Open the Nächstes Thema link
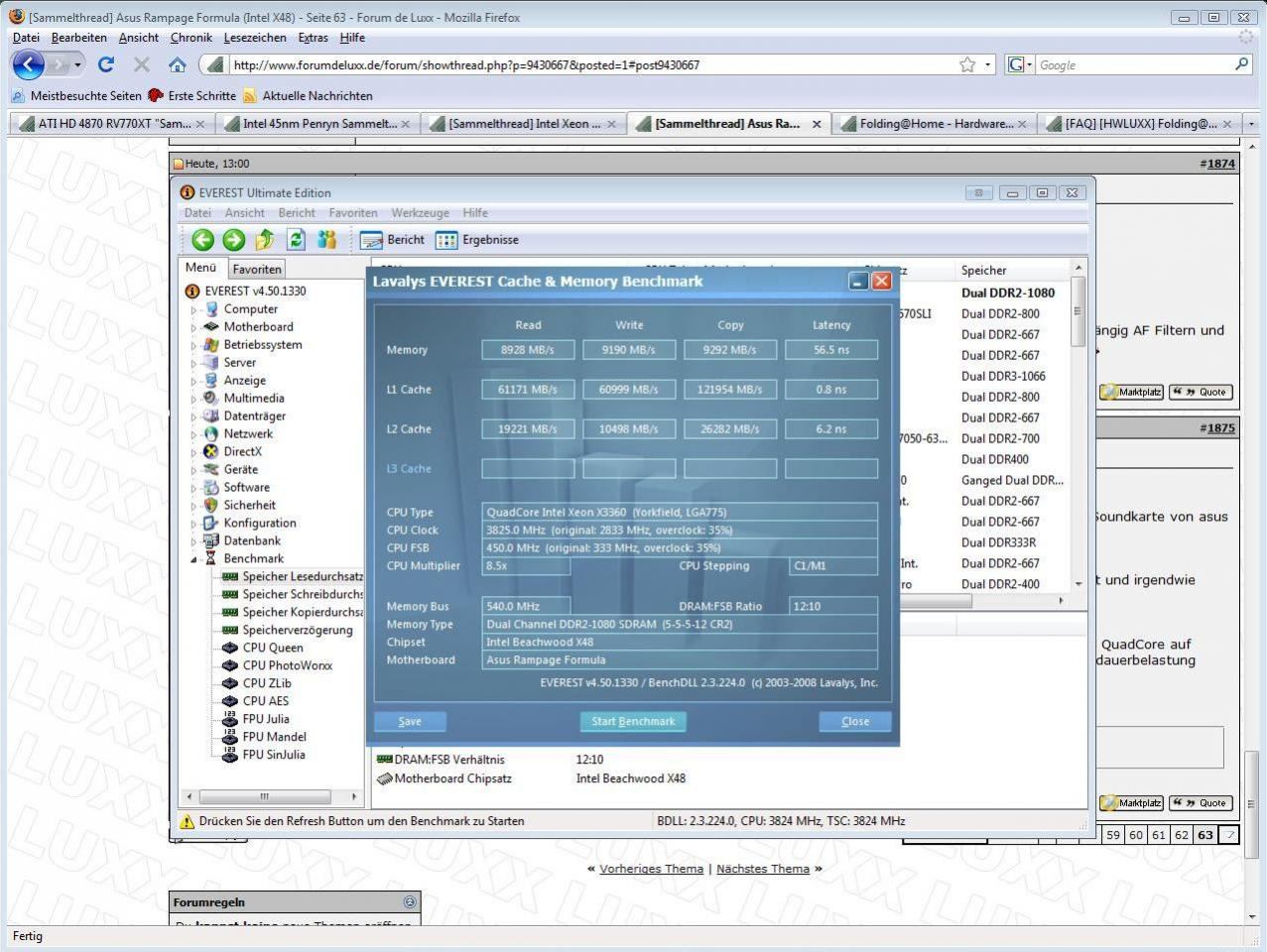This screenshot has height=952, width=1267. pyautogui.click(x=763, y=869)
